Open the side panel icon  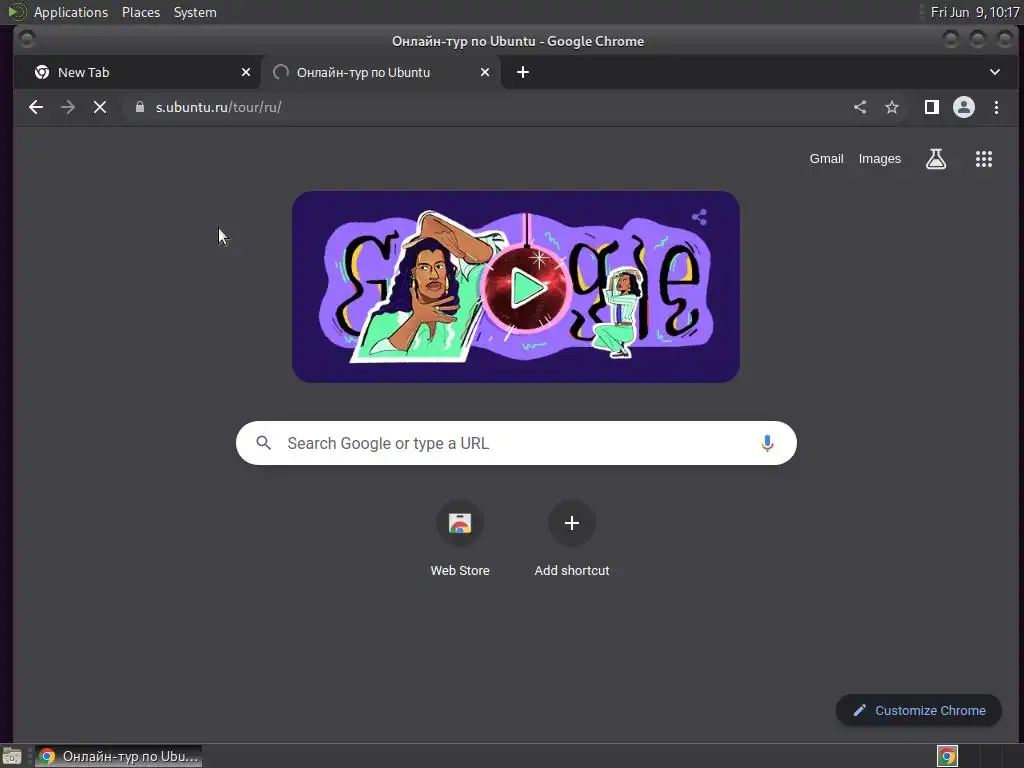click(x=932, y=107)
